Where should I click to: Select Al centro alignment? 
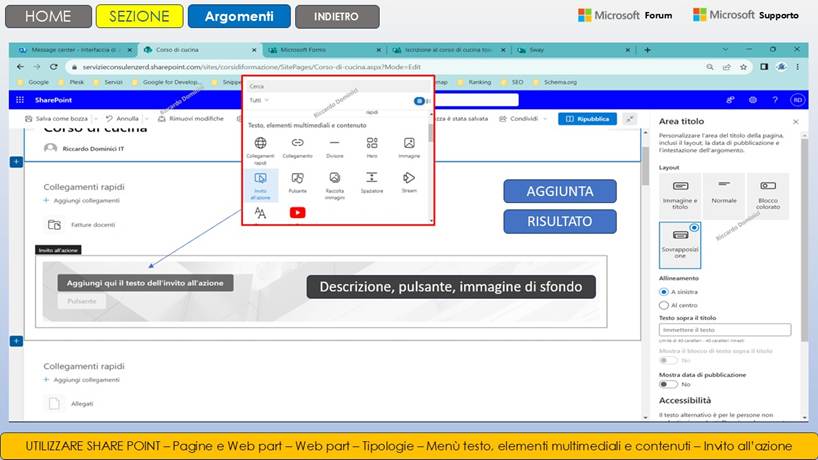[x=664, y=305]
